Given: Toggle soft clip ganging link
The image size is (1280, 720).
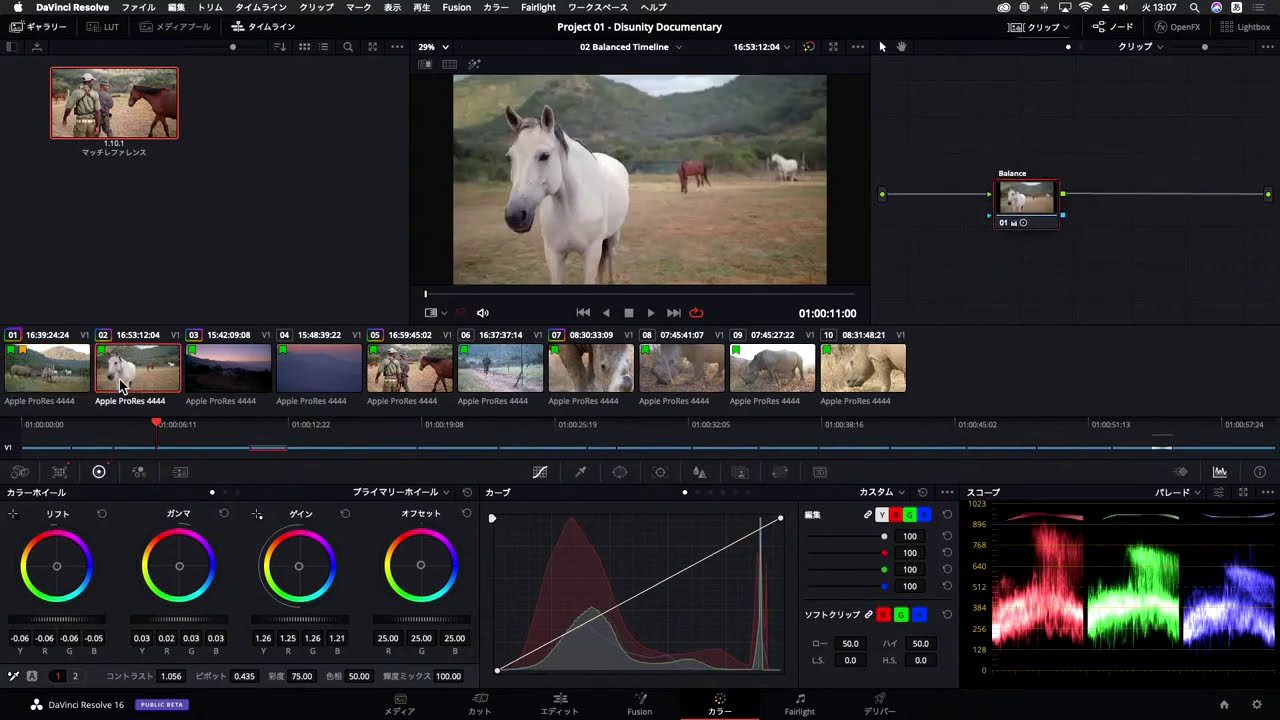Looking at the screenshot, I should 869,614.
